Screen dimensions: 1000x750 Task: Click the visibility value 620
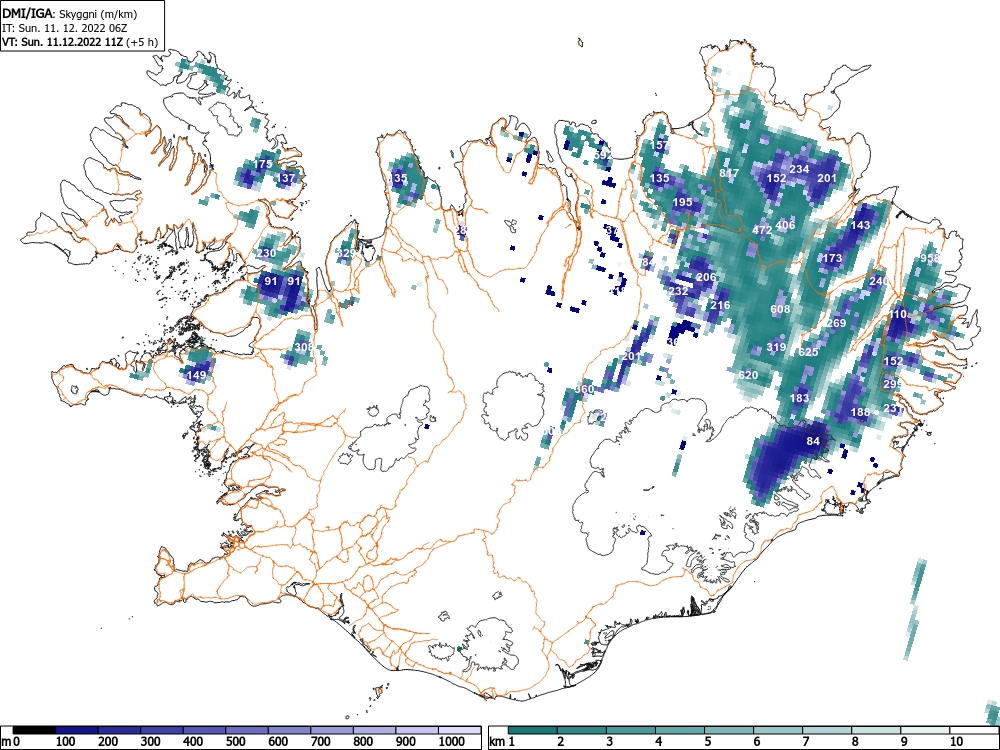(x=748, y=375)
